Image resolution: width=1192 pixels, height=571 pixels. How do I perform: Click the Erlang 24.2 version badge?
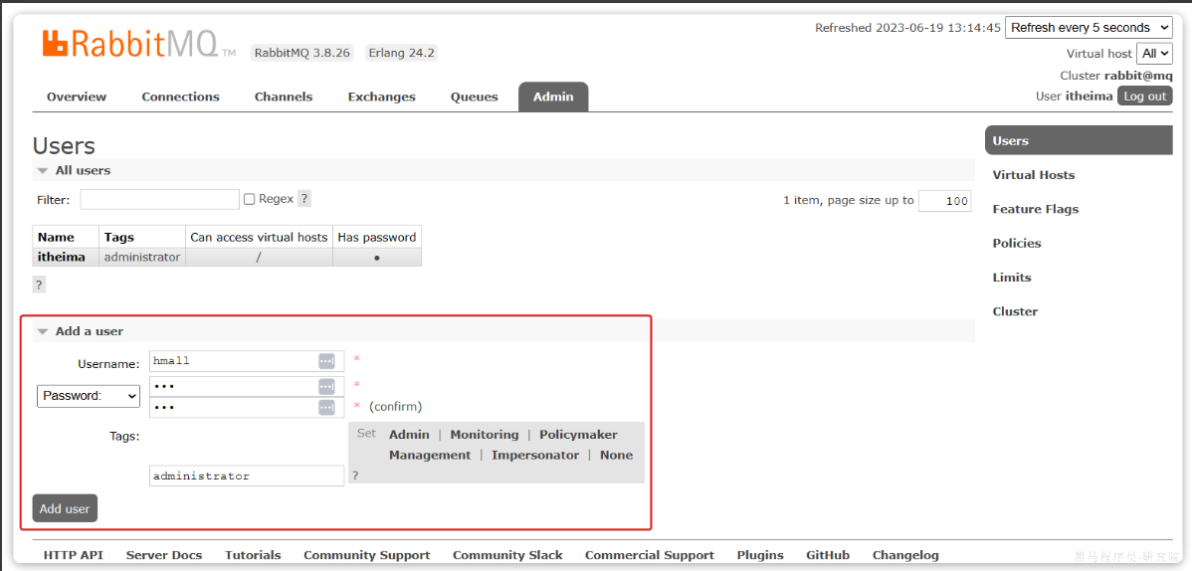tap(401, 53)
